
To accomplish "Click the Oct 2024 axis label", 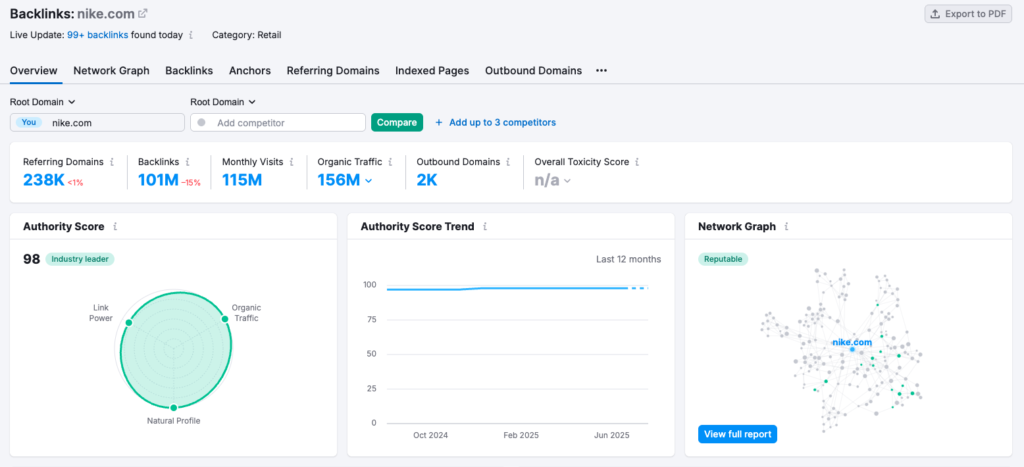I will (431, 435).
